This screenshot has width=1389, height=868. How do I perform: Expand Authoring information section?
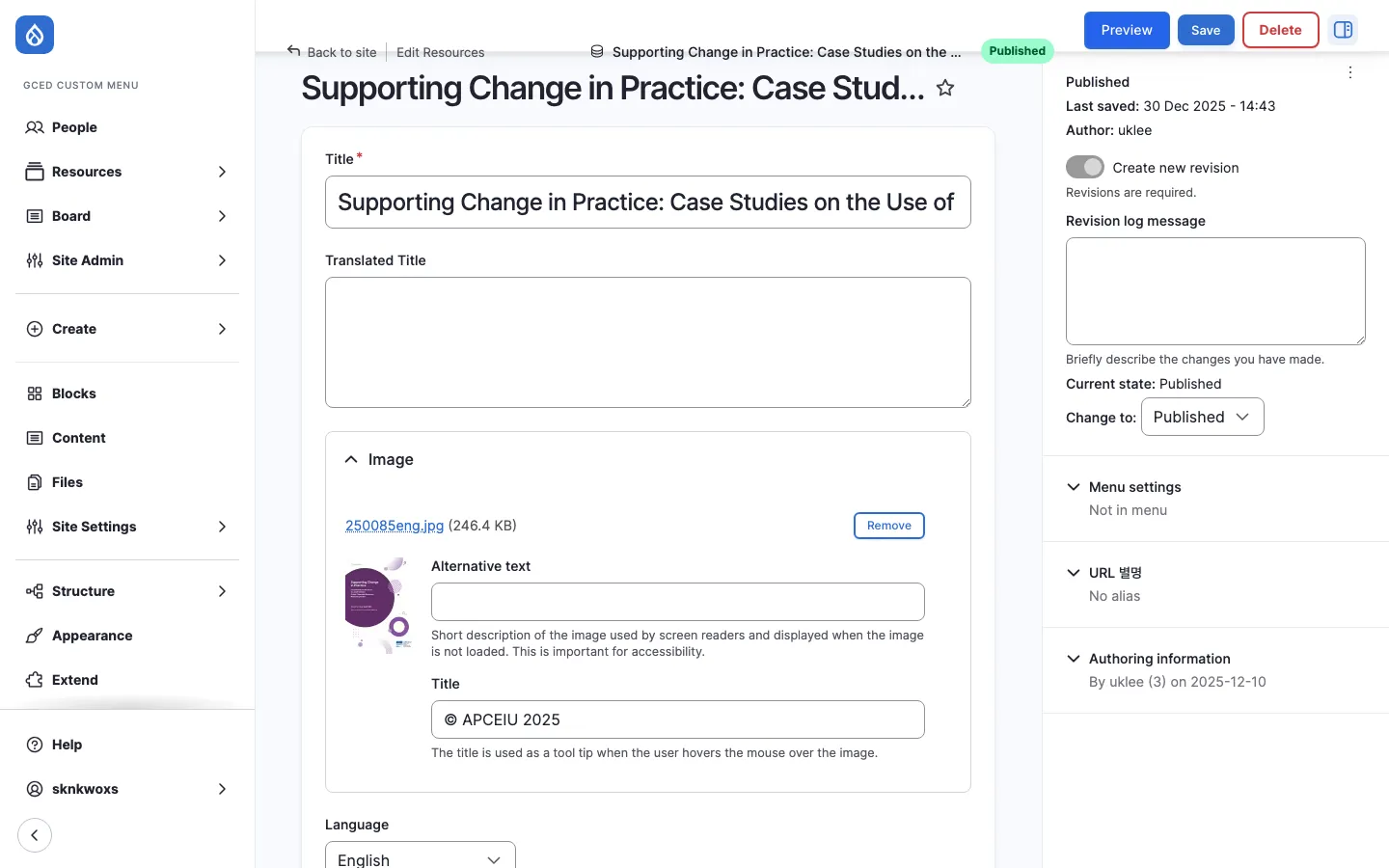coord(1158,659)
